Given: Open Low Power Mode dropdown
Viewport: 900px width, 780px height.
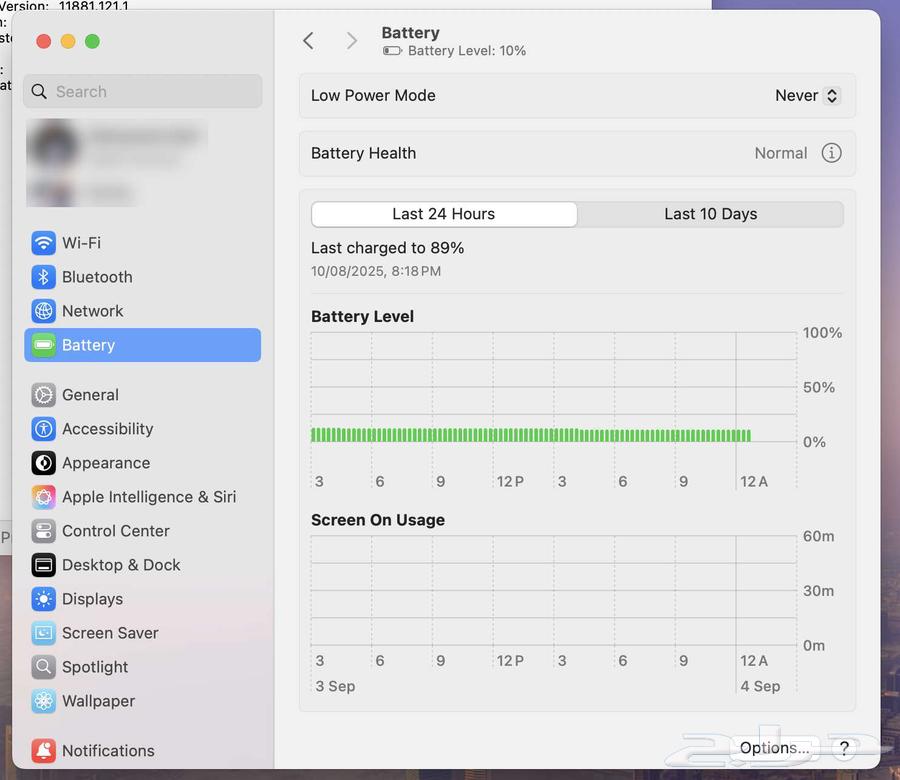Looking at the screenshot, I should pyautogui.click(x=807, y=96).
